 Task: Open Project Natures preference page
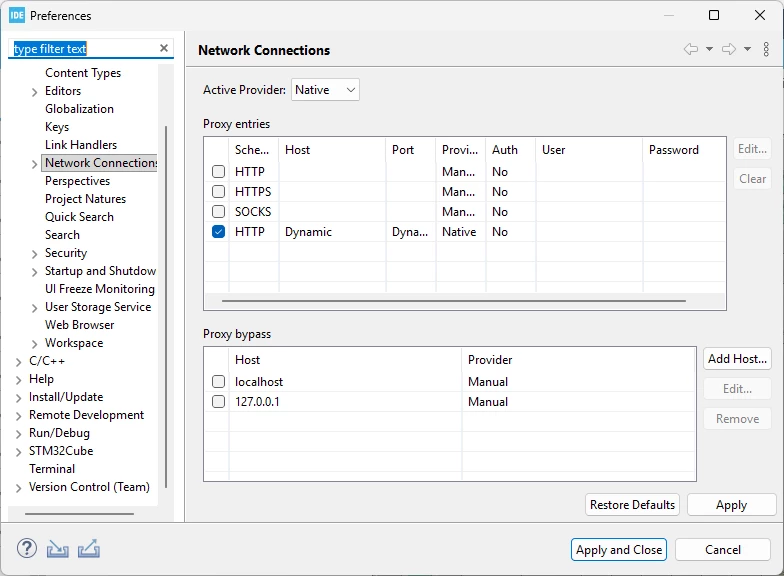pos(86,199)
